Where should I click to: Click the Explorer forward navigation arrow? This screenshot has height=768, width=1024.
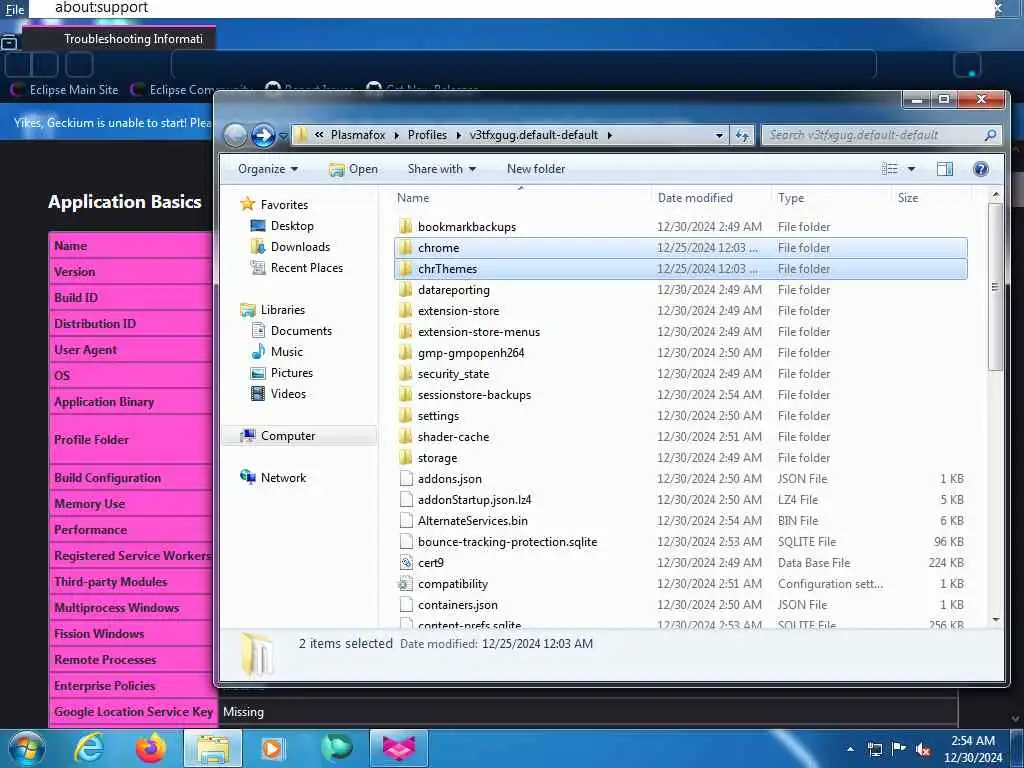[x=263, y=136]
